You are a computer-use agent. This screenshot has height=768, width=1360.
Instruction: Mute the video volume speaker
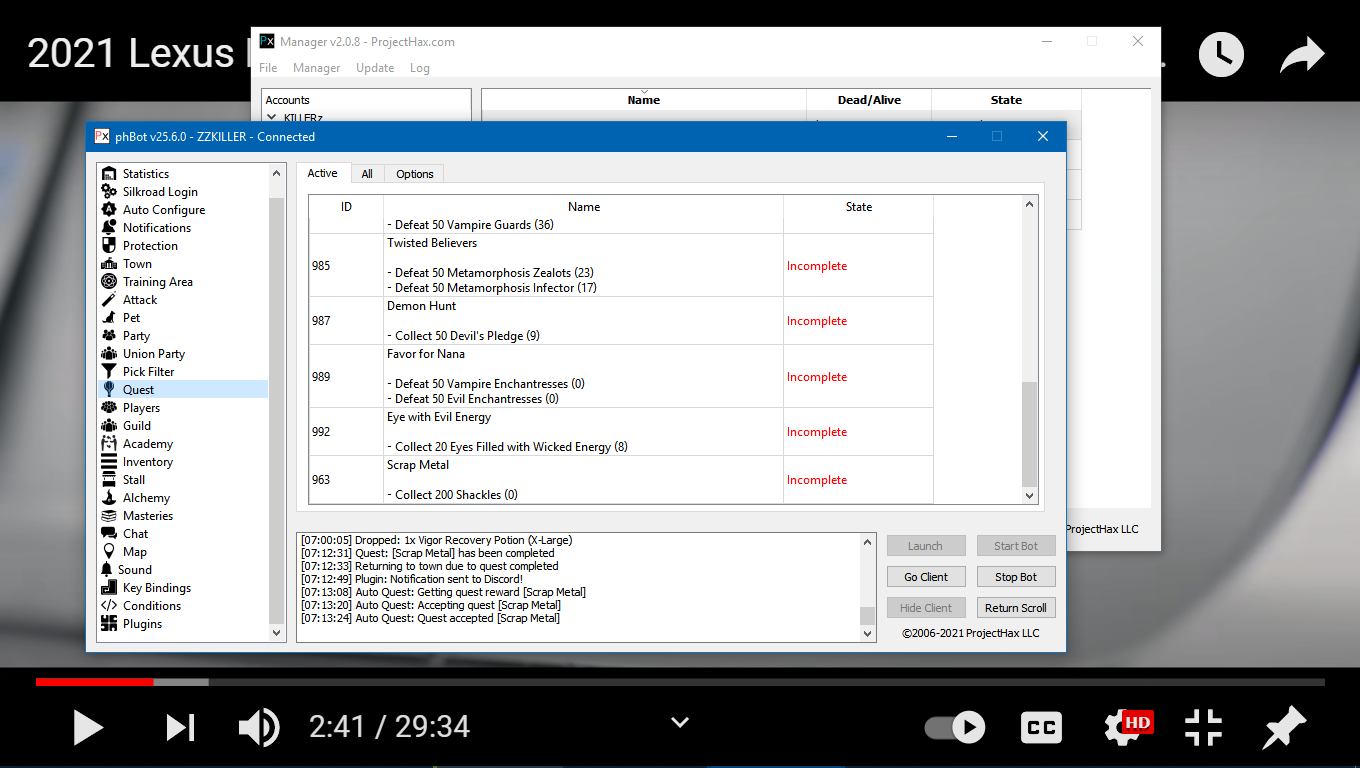click(258, 727)
